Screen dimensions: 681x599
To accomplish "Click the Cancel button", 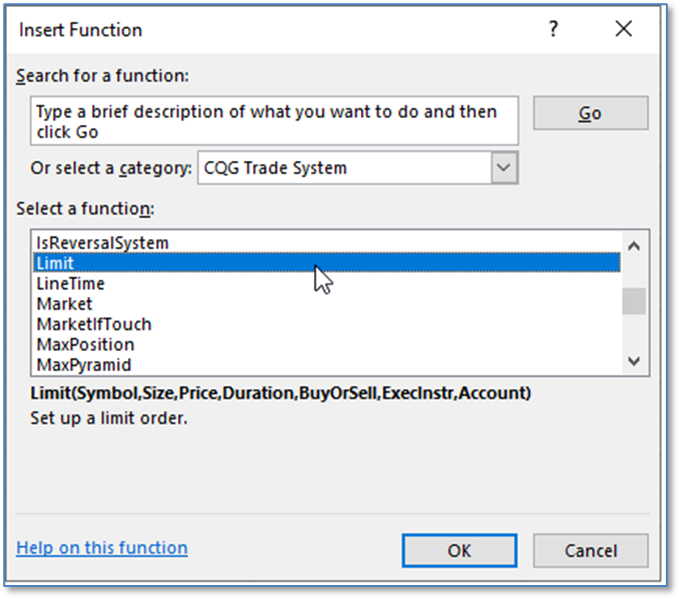I will [590, 551].
